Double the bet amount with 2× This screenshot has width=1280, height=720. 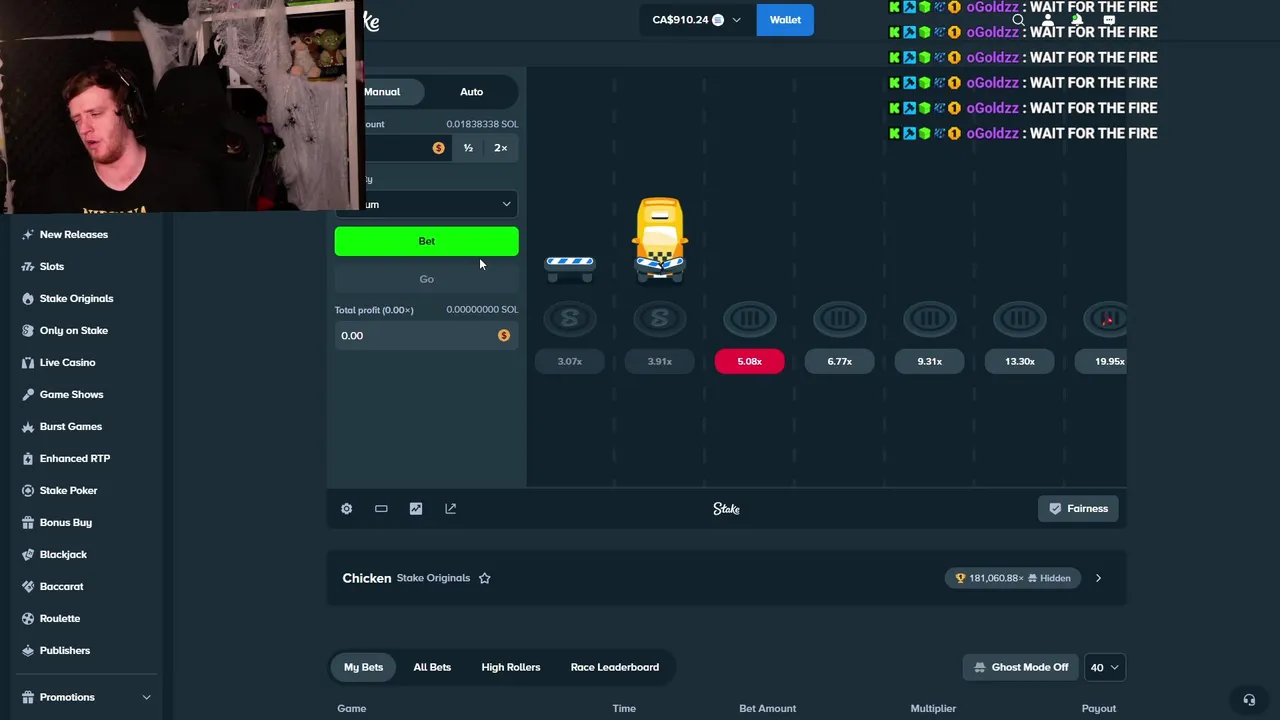pyautogui.click(x=501, y=148)
